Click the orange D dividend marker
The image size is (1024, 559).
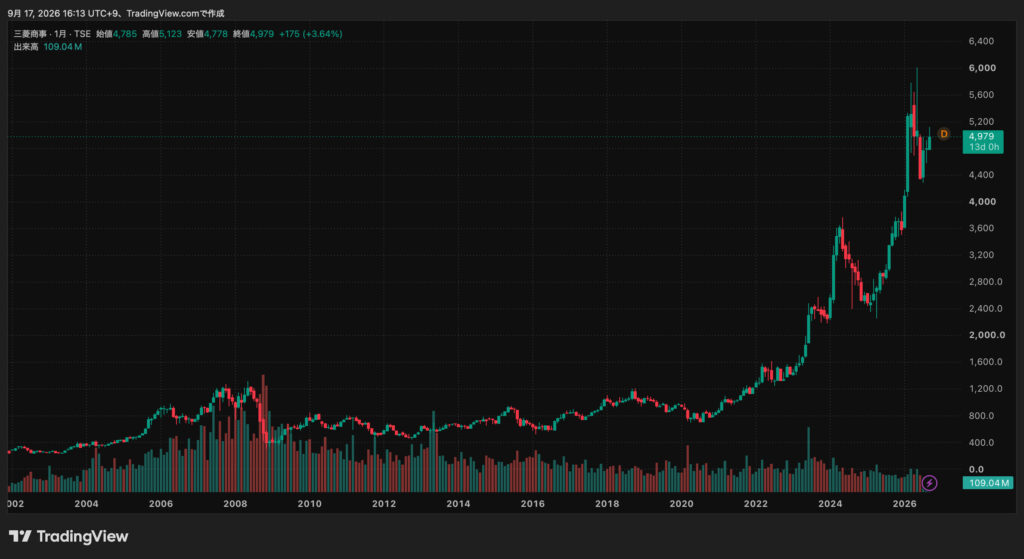[944, 134]
